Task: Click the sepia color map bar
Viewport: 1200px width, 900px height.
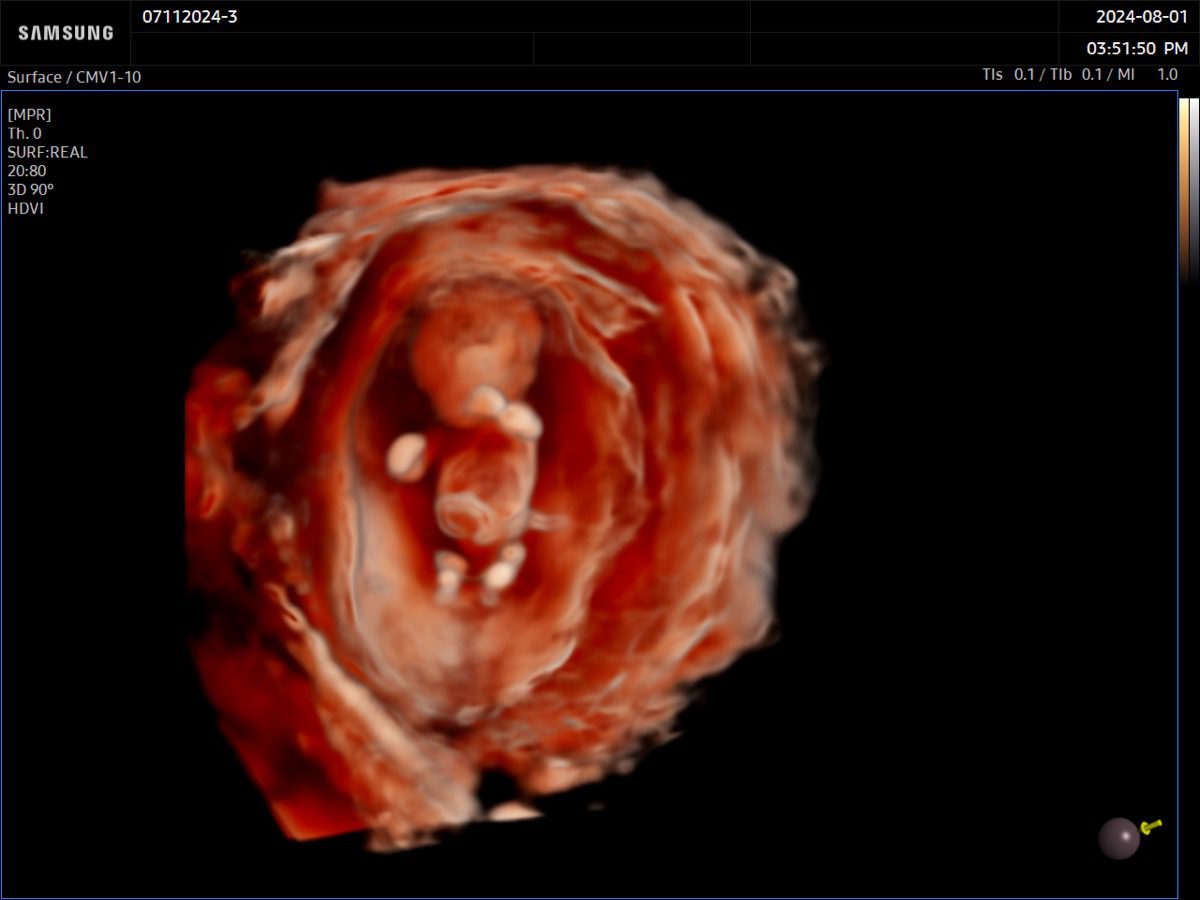Action: [x=1183, y=190]
